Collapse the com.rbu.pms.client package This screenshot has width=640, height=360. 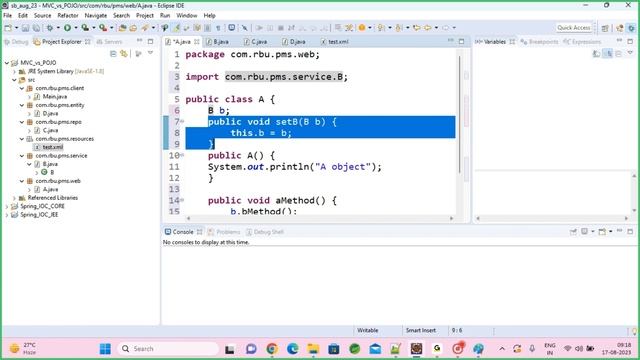22,88
